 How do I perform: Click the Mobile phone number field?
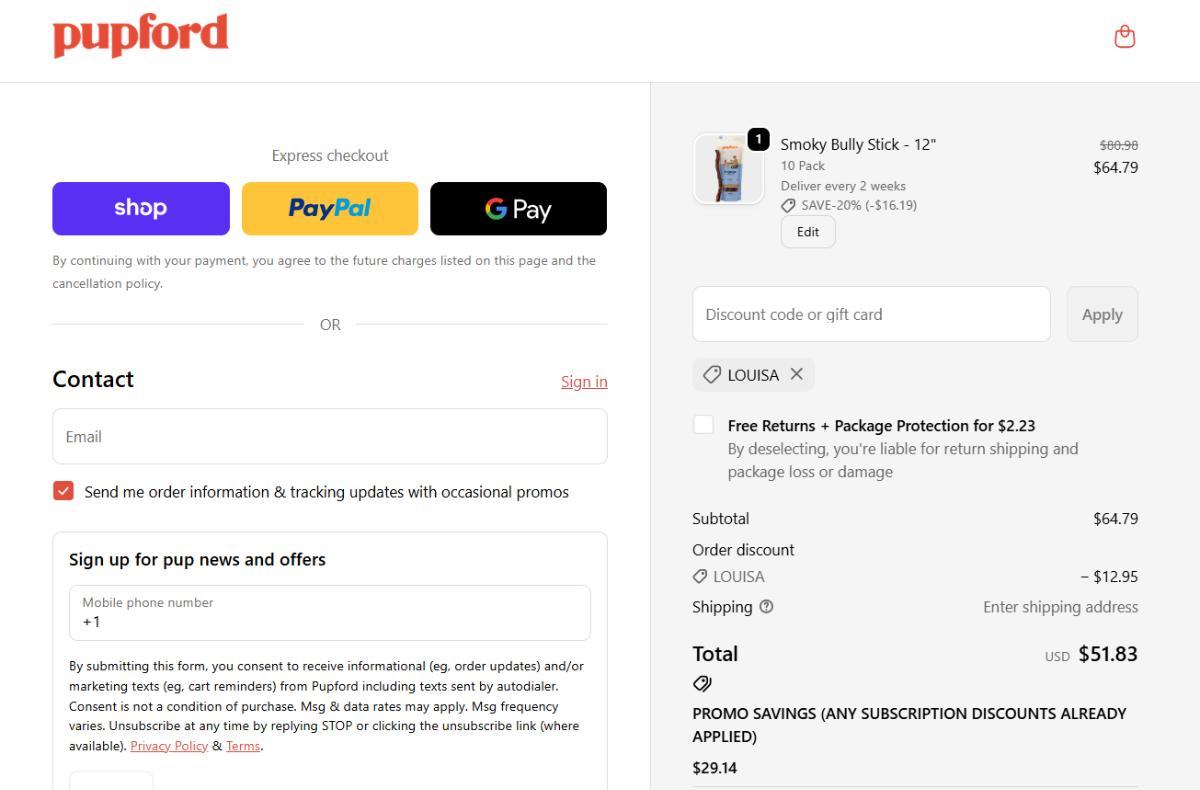(330, 613)
